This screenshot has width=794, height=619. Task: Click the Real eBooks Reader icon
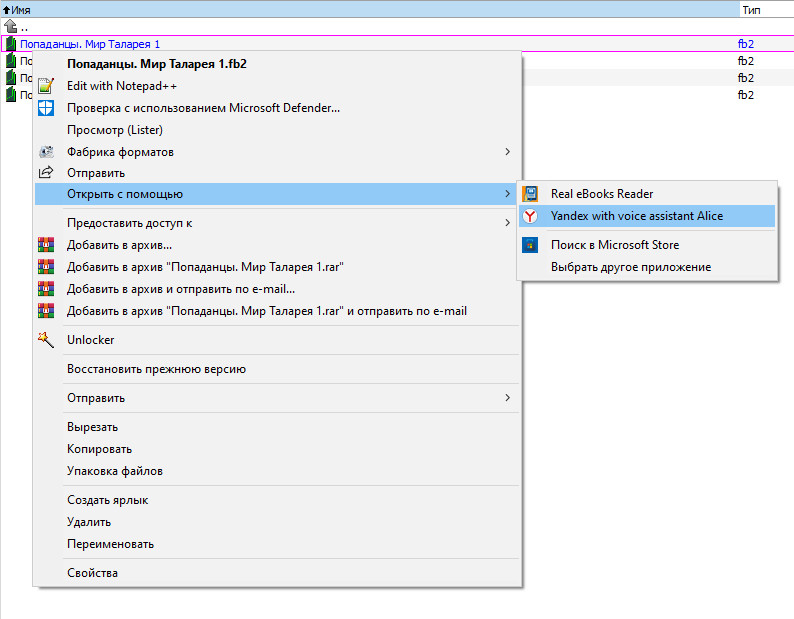click(x=530, y=194)
